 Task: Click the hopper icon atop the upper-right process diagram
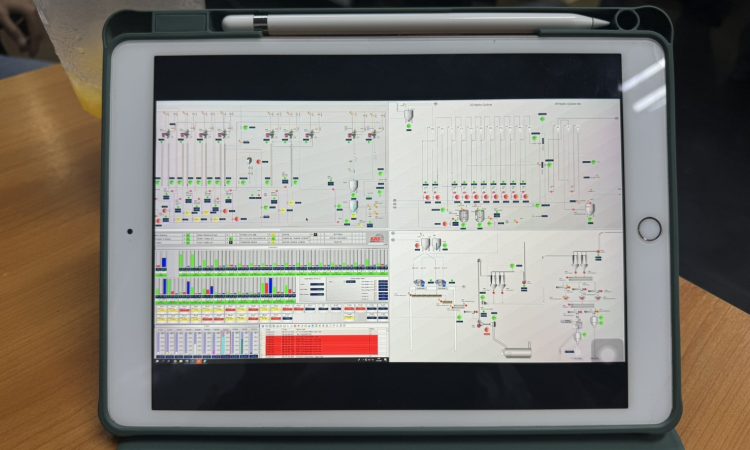coord(409,117)
